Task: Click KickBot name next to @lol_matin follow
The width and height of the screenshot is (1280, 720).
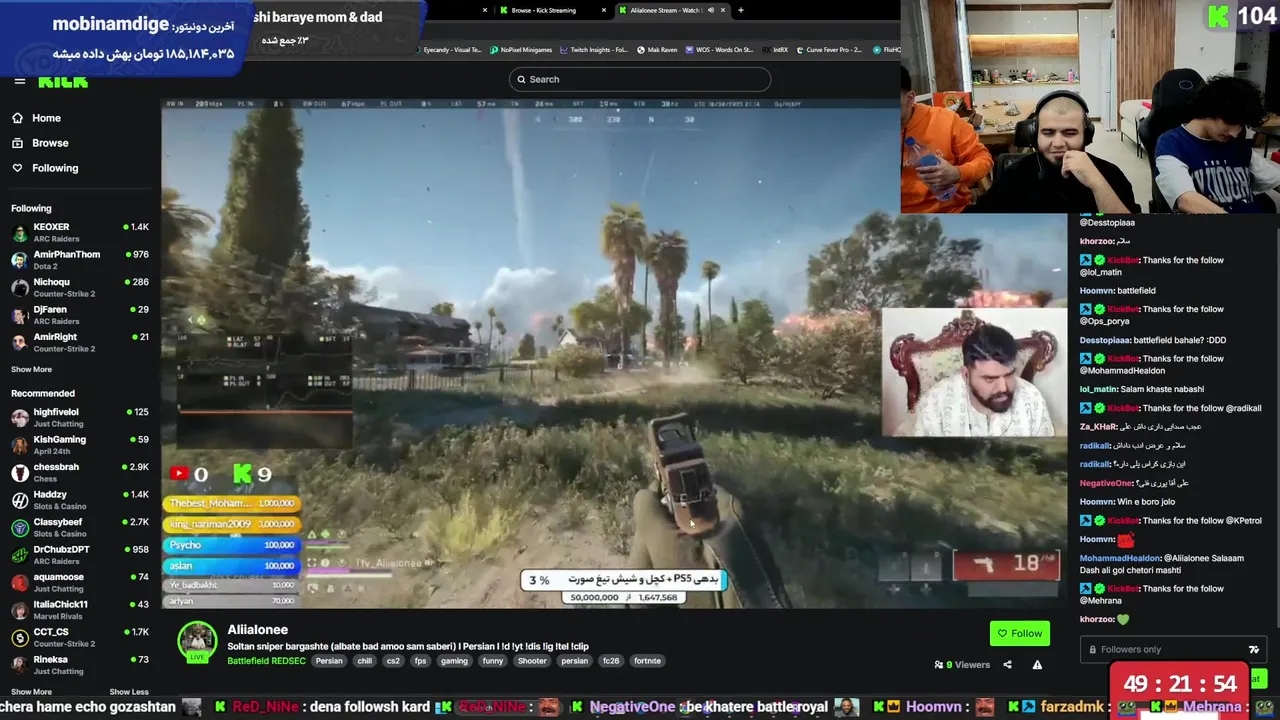Action: [1122, 260]
